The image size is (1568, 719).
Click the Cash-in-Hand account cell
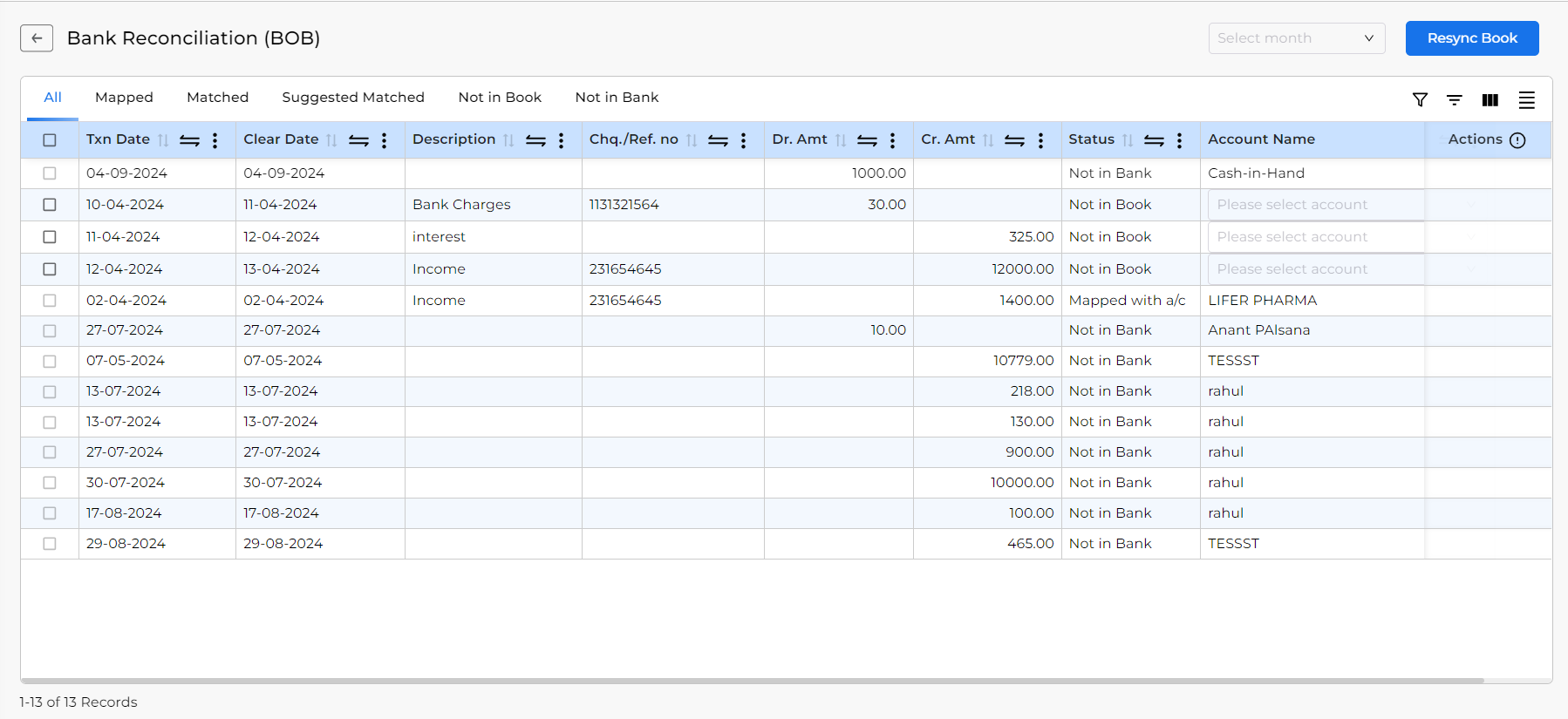tap(1312, 173)
